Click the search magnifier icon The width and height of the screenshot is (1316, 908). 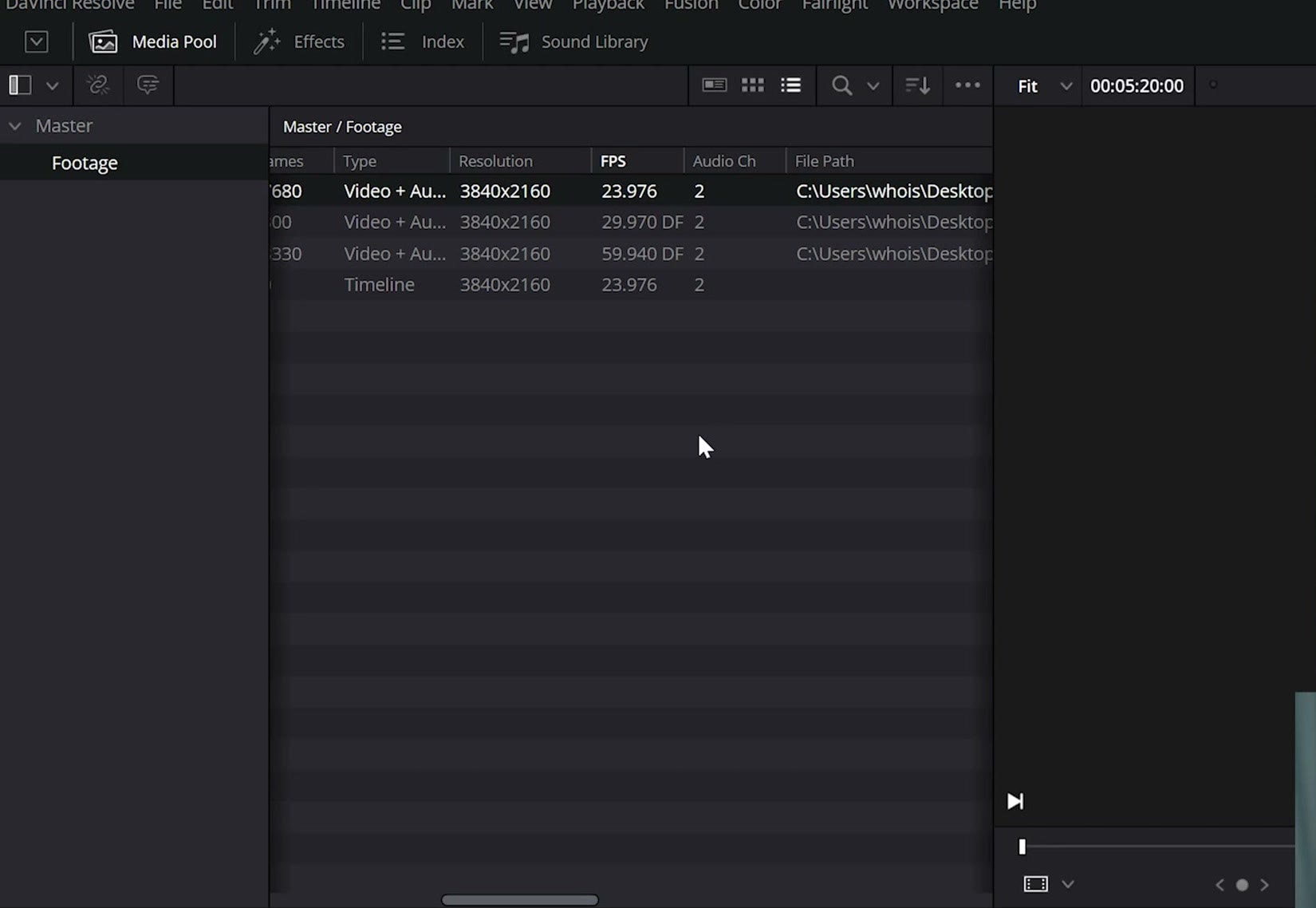click(x=841, y=85)
